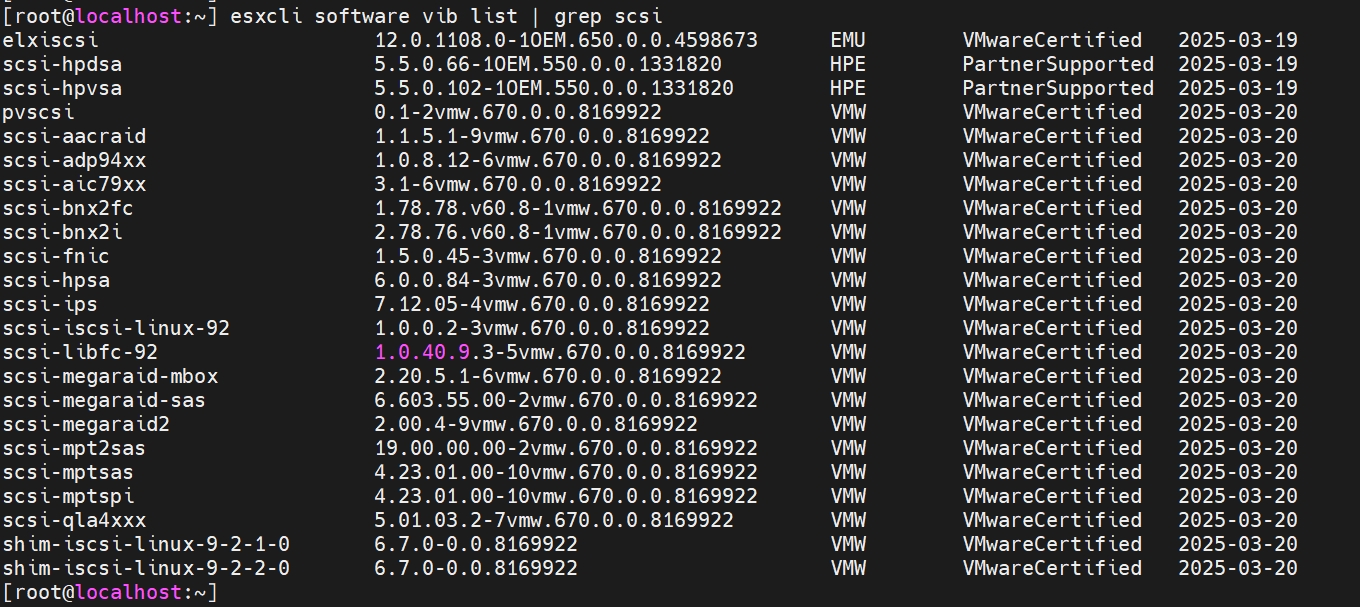1360x607 pixels.
Task: Select the scsi-bnx2fc package name
Action: pos(68,208)
